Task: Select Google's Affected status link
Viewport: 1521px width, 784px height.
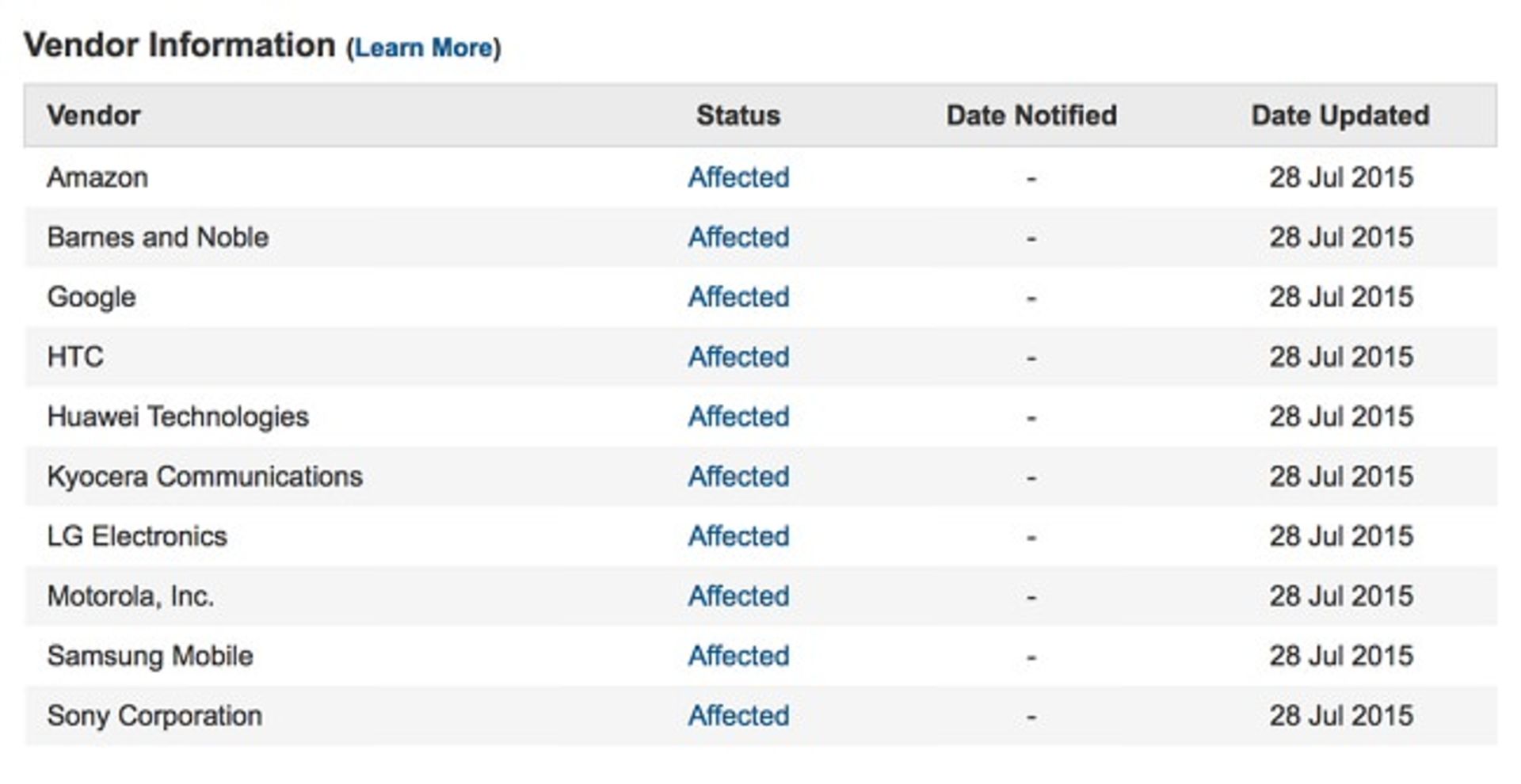Action: pyautogui.click(x=738, y=297)
